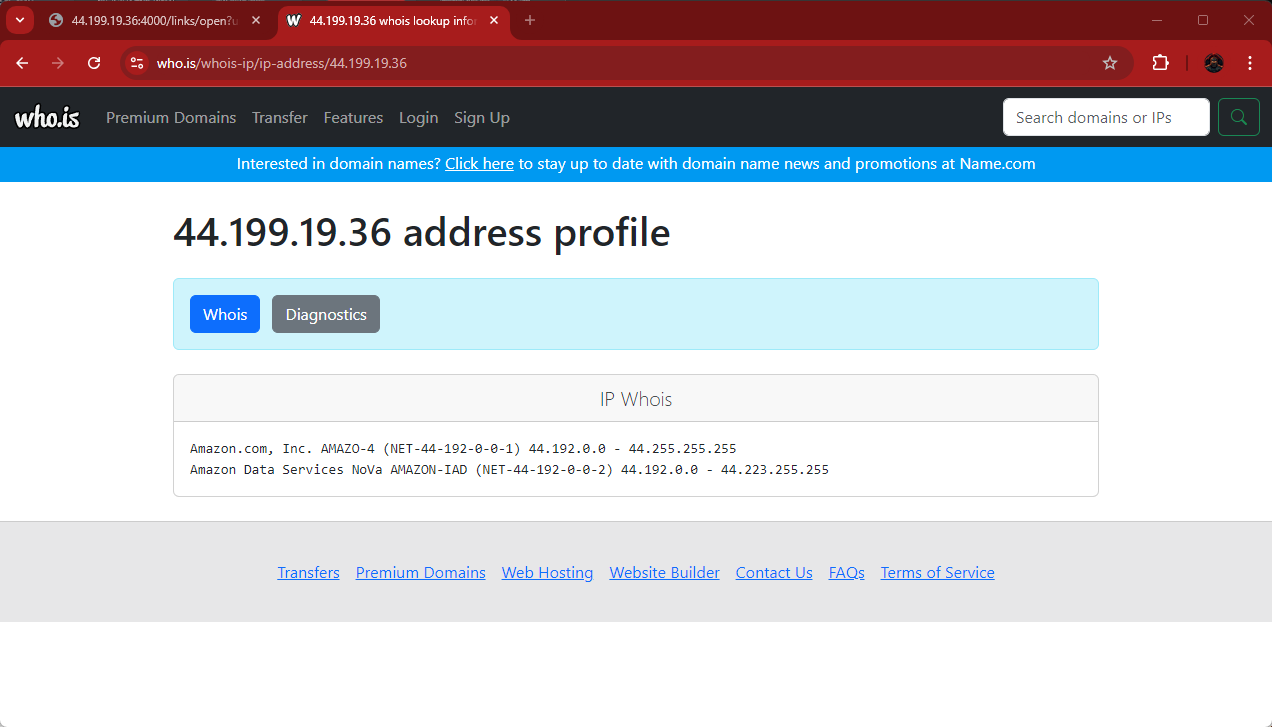
Task: Open Chrome three-dot menu
Action: [1250, 63]
